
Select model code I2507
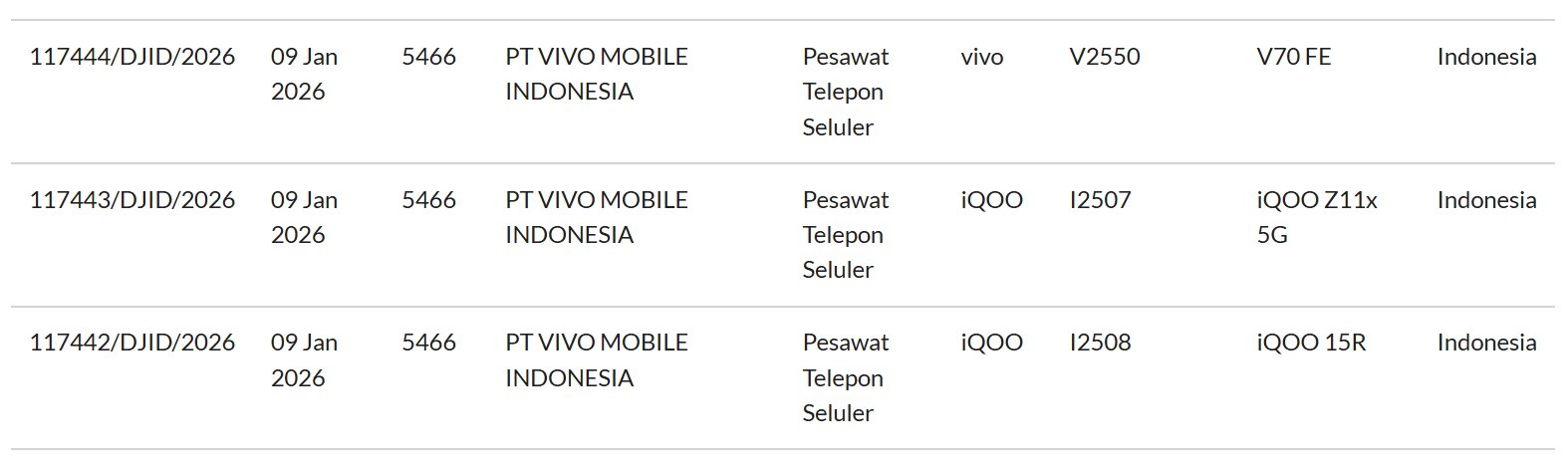pos(1100,200)
